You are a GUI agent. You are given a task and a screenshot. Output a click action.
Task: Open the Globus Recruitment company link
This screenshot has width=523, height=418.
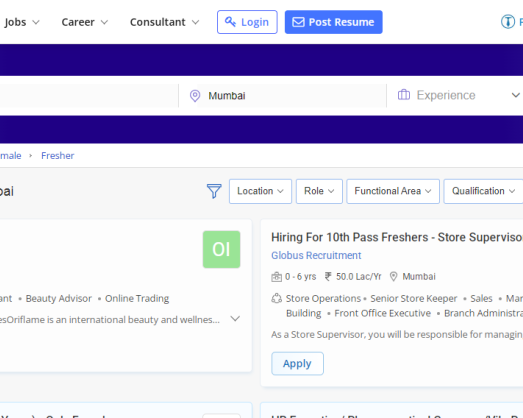pyautogui.click(x=316, y=256)
